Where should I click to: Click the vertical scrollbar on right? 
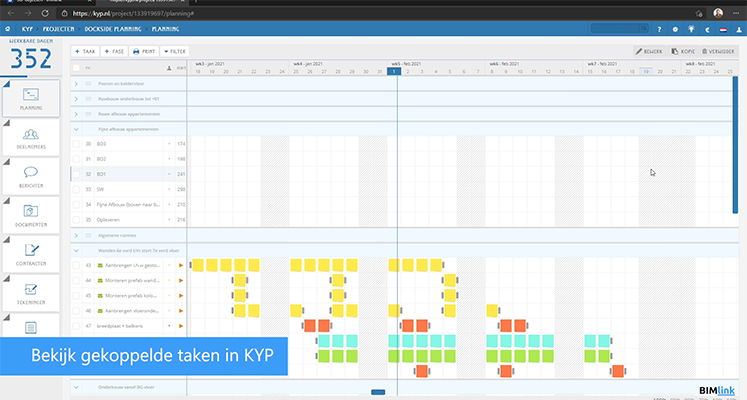click(735, 145)
